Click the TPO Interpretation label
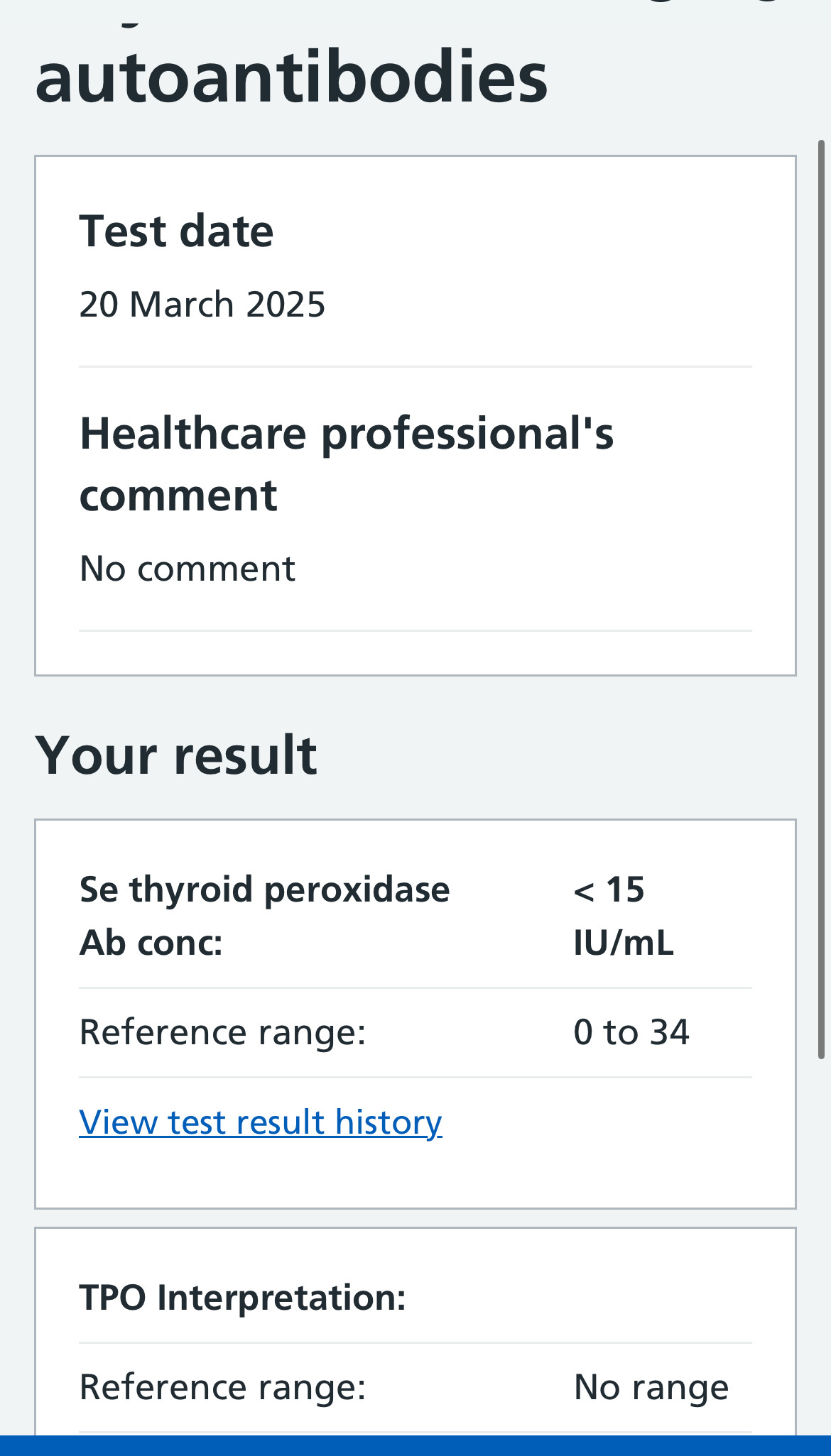 click(242, 1298)
